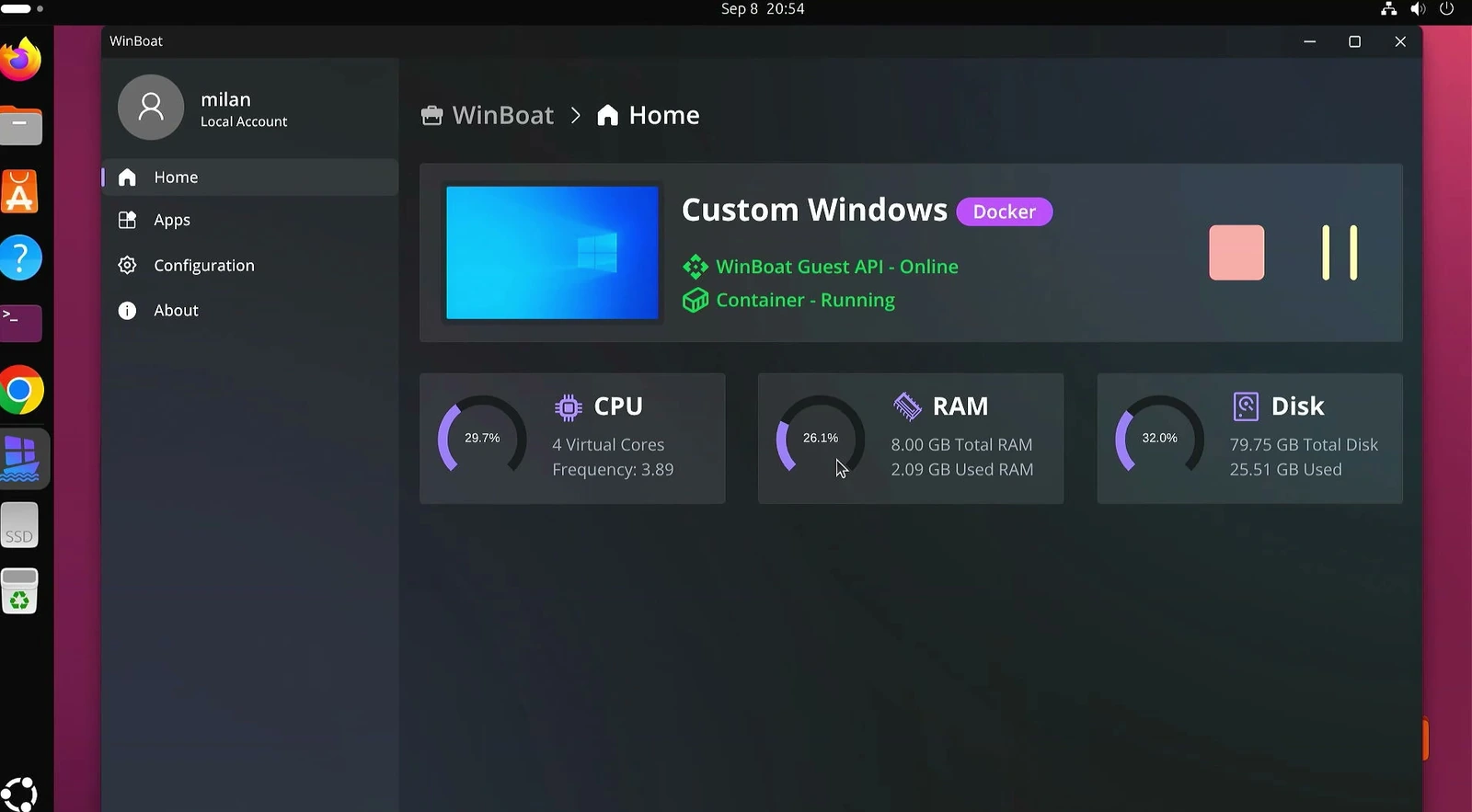Open the Configuration section
Image resolution: width=1472 pixels, height=812 pixels.
[x=250, y=265]
